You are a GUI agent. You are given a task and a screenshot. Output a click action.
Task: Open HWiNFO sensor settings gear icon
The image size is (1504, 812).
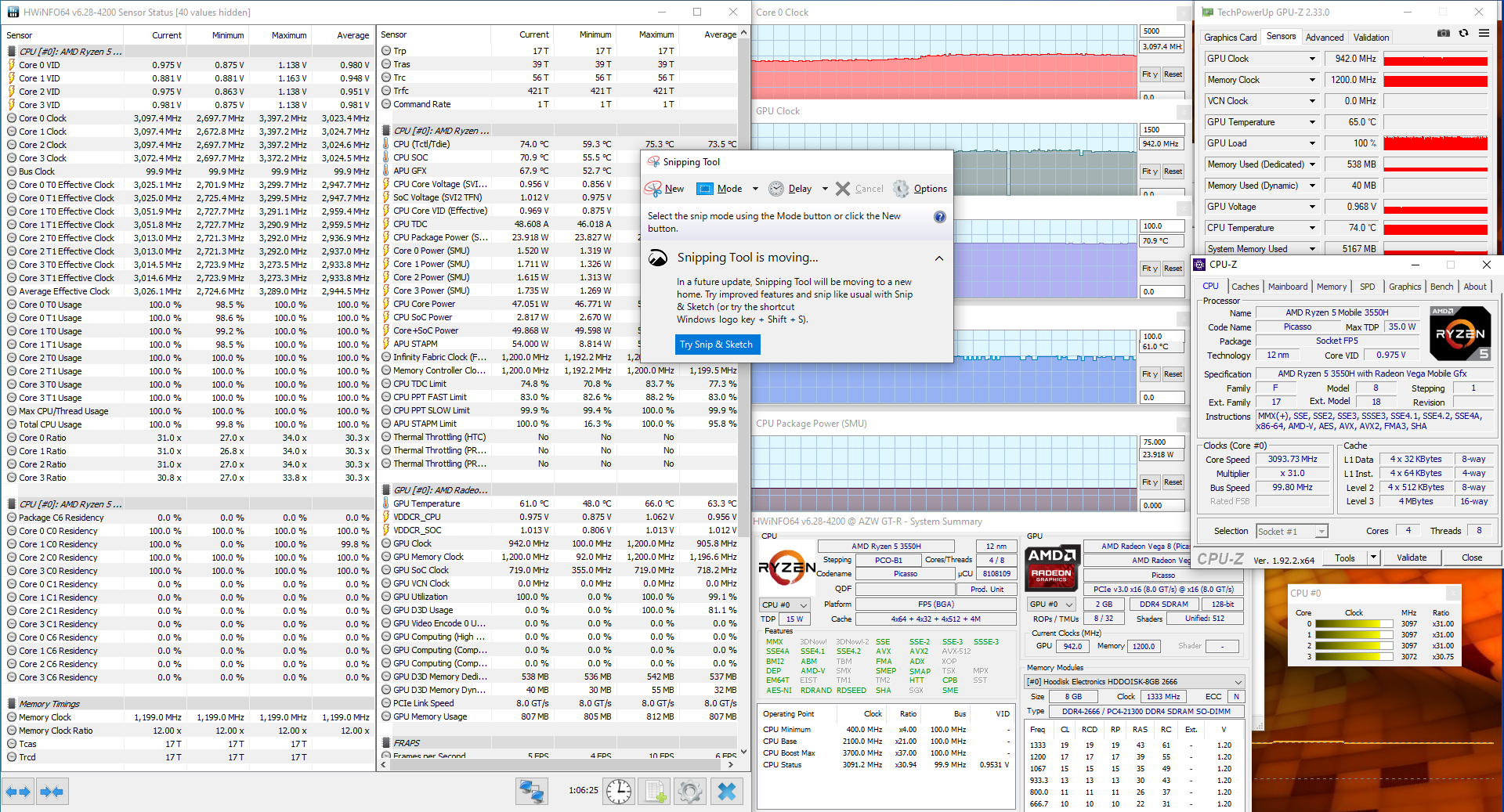pyautogui.click(x=690, y=792)
